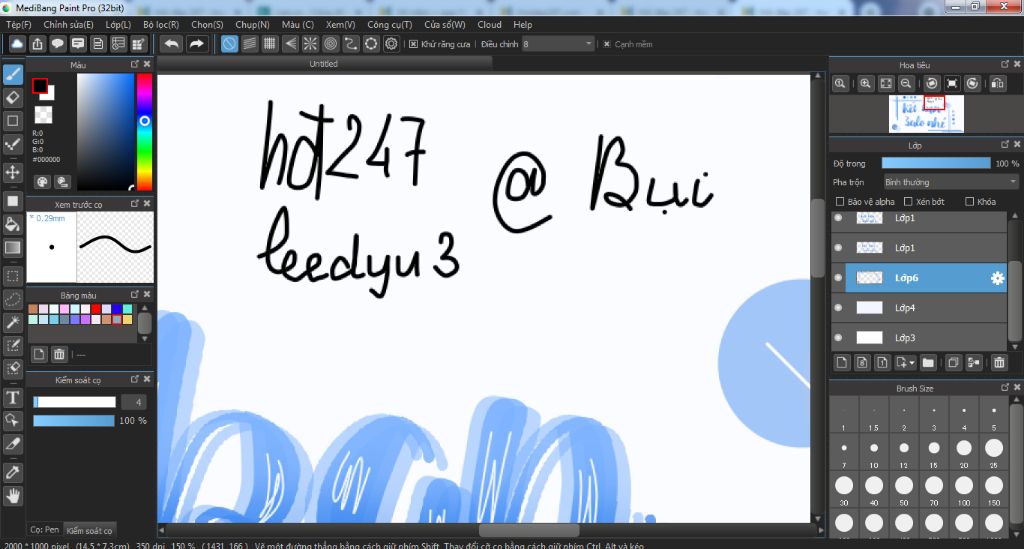This screenshot has width=1024, height=549.
Task: Hide the Lớp6 layer
Action: click(839, 277)
